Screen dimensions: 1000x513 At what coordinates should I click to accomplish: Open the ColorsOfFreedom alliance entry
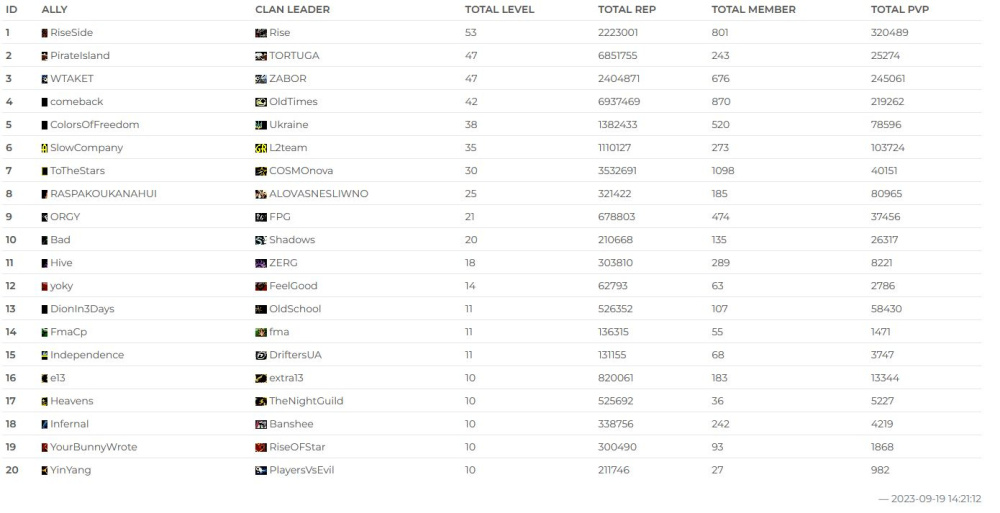(x=94, y=125)
